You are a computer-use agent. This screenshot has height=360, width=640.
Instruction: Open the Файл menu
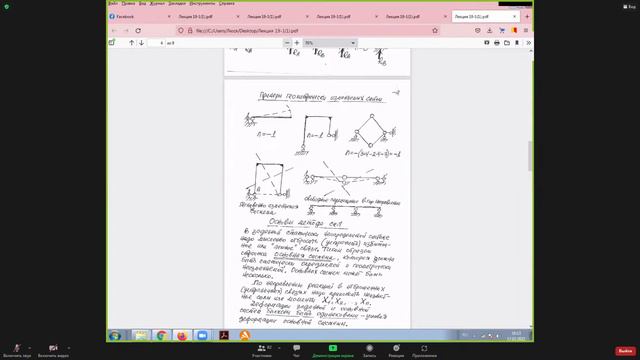tap(113, 3)
